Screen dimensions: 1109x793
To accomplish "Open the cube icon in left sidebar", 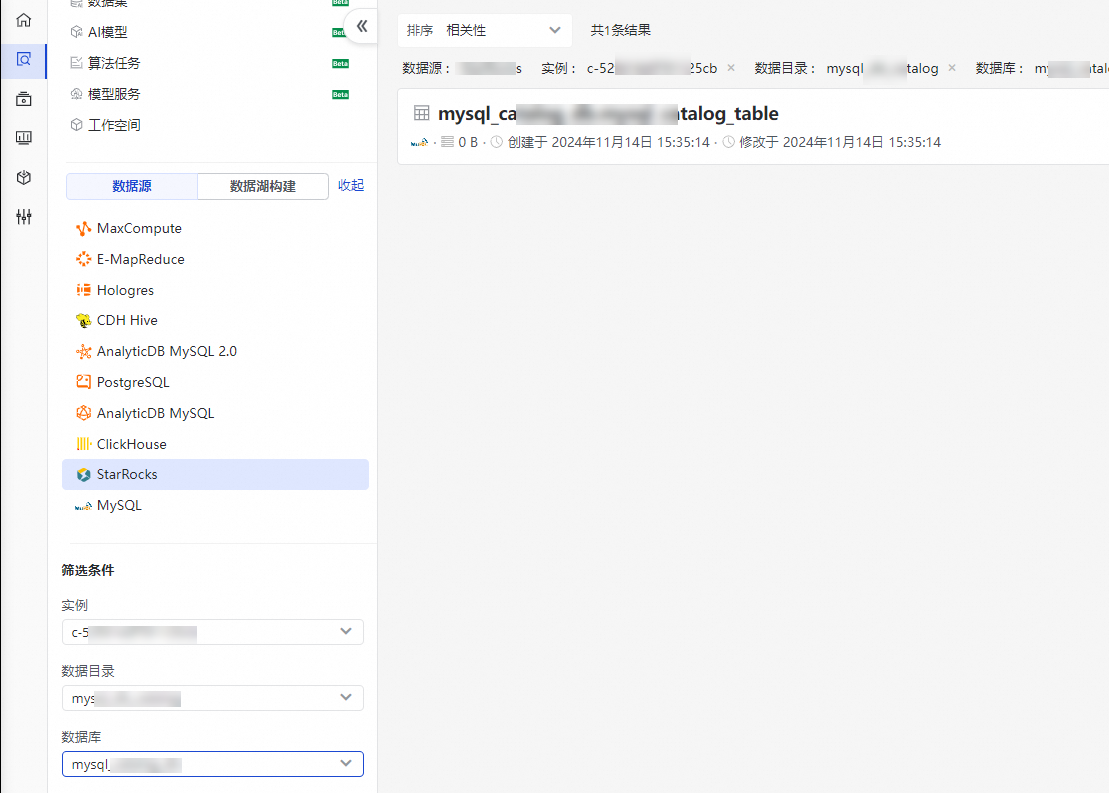I will click(x=23, y=177).
